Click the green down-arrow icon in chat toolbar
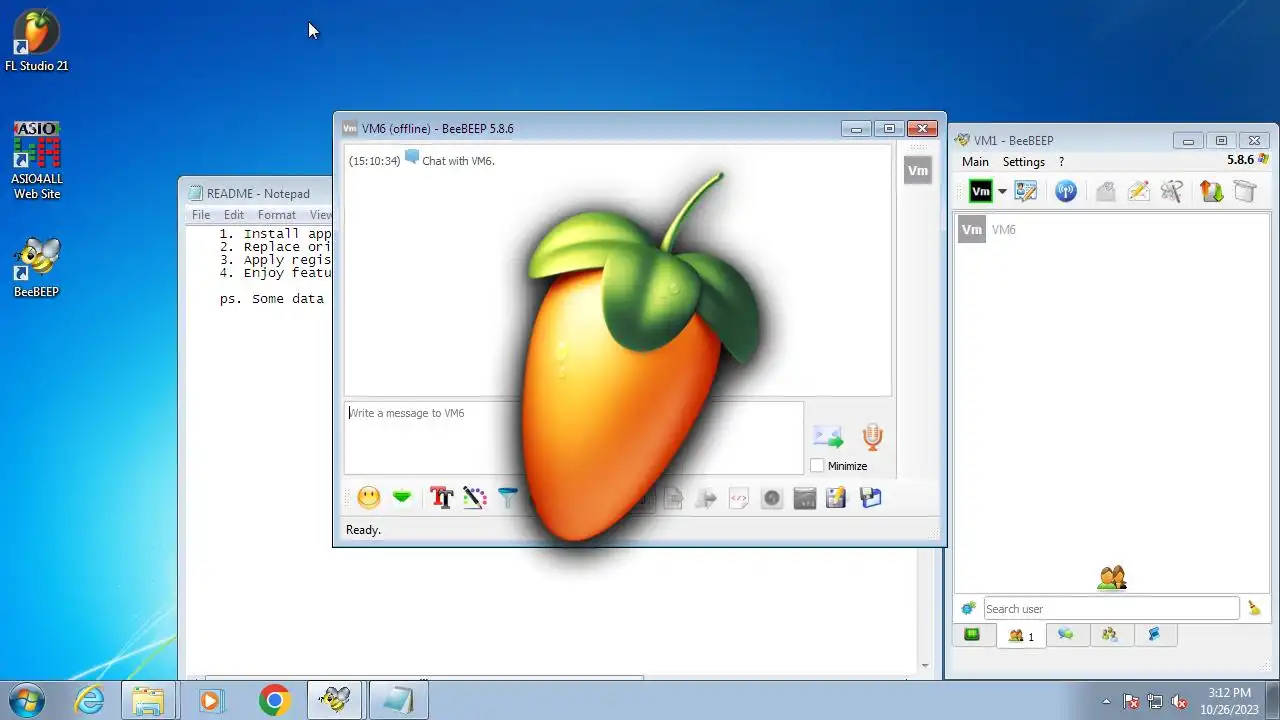Screen dimensions: 1280x720 tap(402, 498)
